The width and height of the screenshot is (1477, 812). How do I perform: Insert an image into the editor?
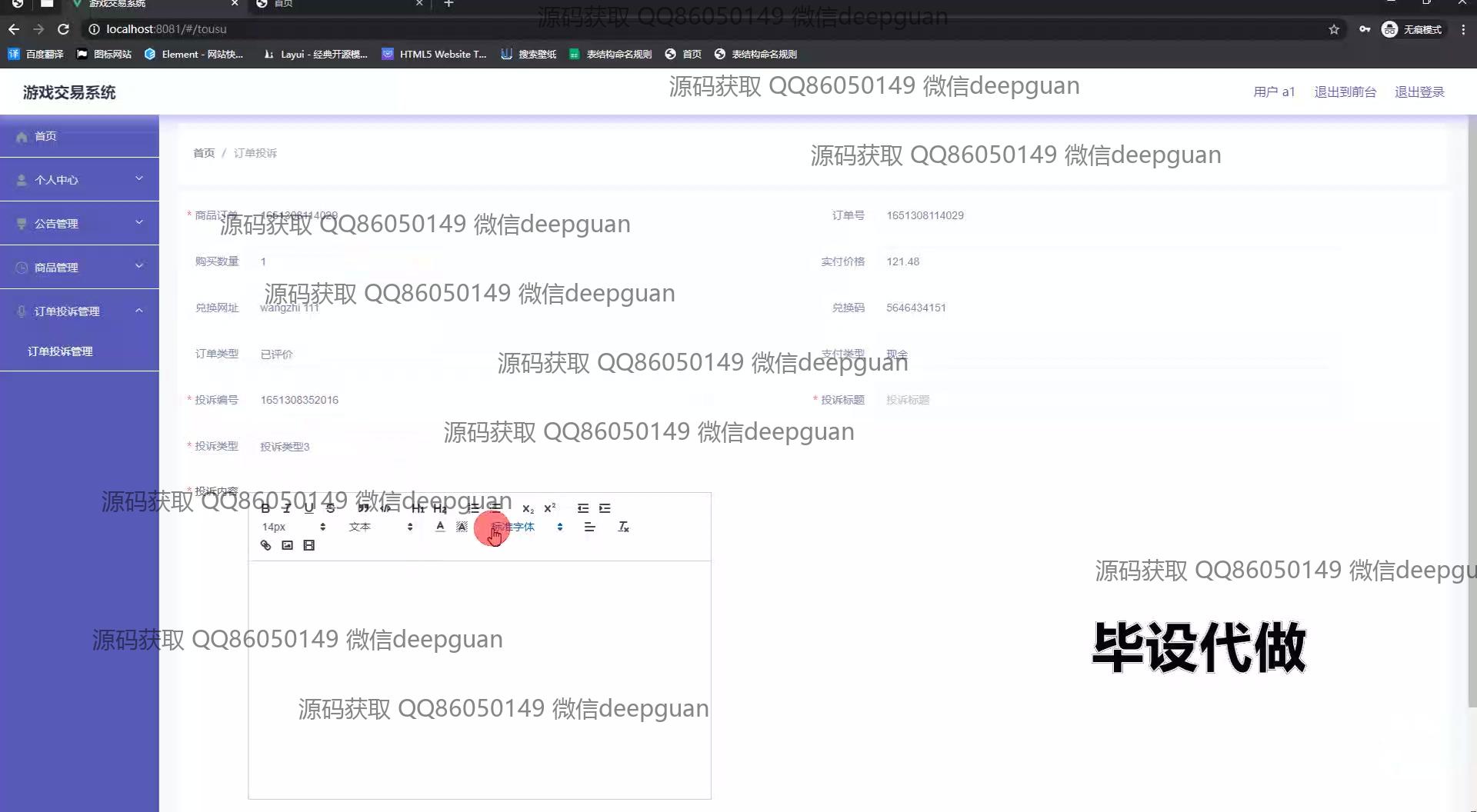(287, 545)
